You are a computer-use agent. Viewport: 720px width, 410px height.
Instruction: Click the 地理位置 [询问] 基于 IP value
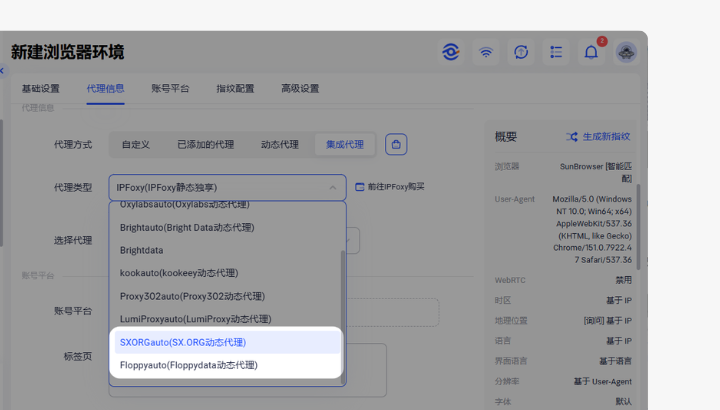tap(608, 320)
